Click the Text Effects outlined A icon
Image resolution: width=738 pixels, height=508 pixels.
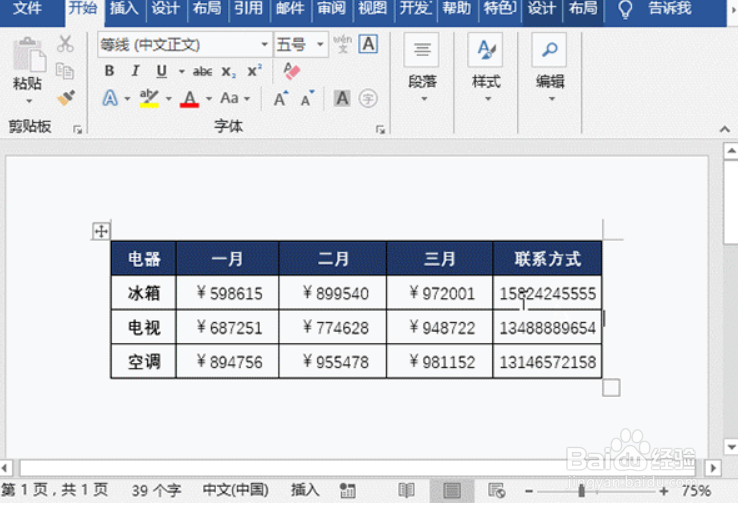pyautogui.click(x=110, y=98)
